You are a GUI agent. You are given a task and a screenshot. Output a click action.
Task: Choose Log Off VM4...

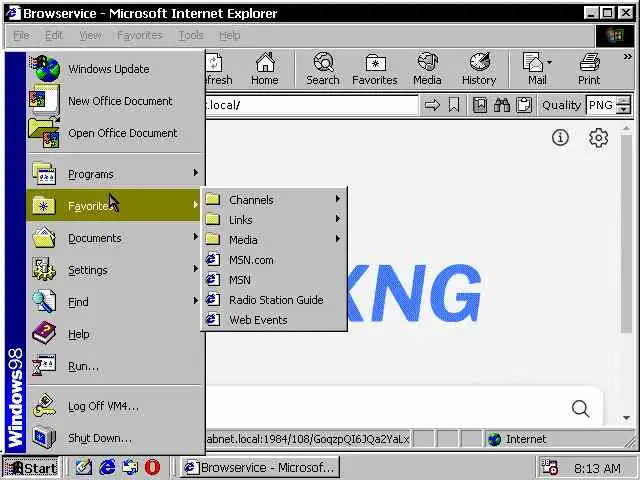click(115, 406)
